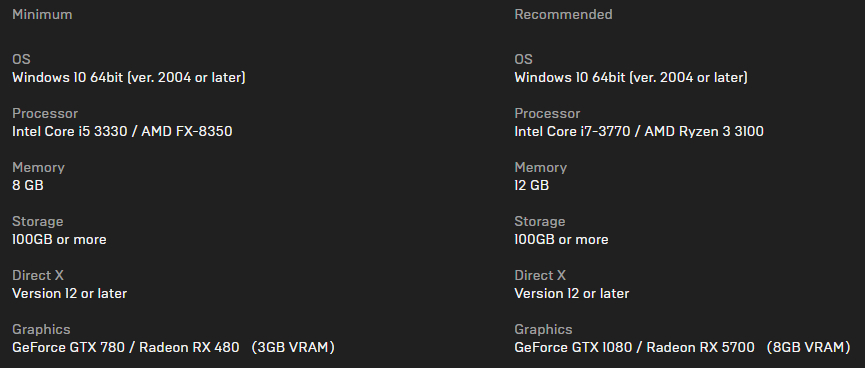Click minimum Direct X Version 12 text
Viewport: 865px width, 368px height.
tap(70, 294)
